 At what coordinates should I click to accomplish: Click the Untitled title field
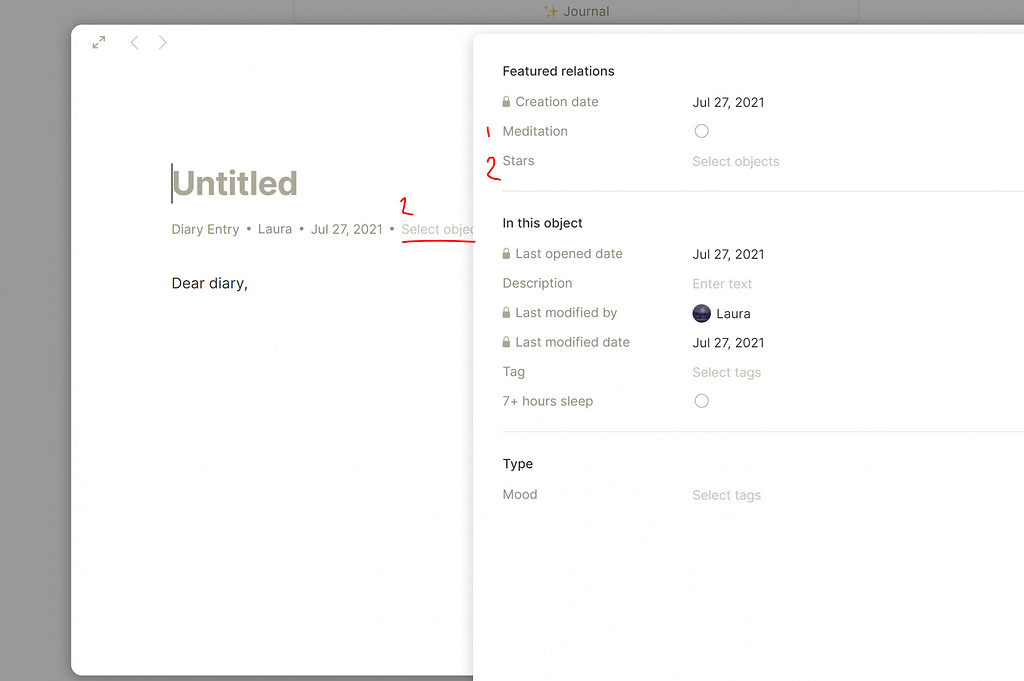234,183
